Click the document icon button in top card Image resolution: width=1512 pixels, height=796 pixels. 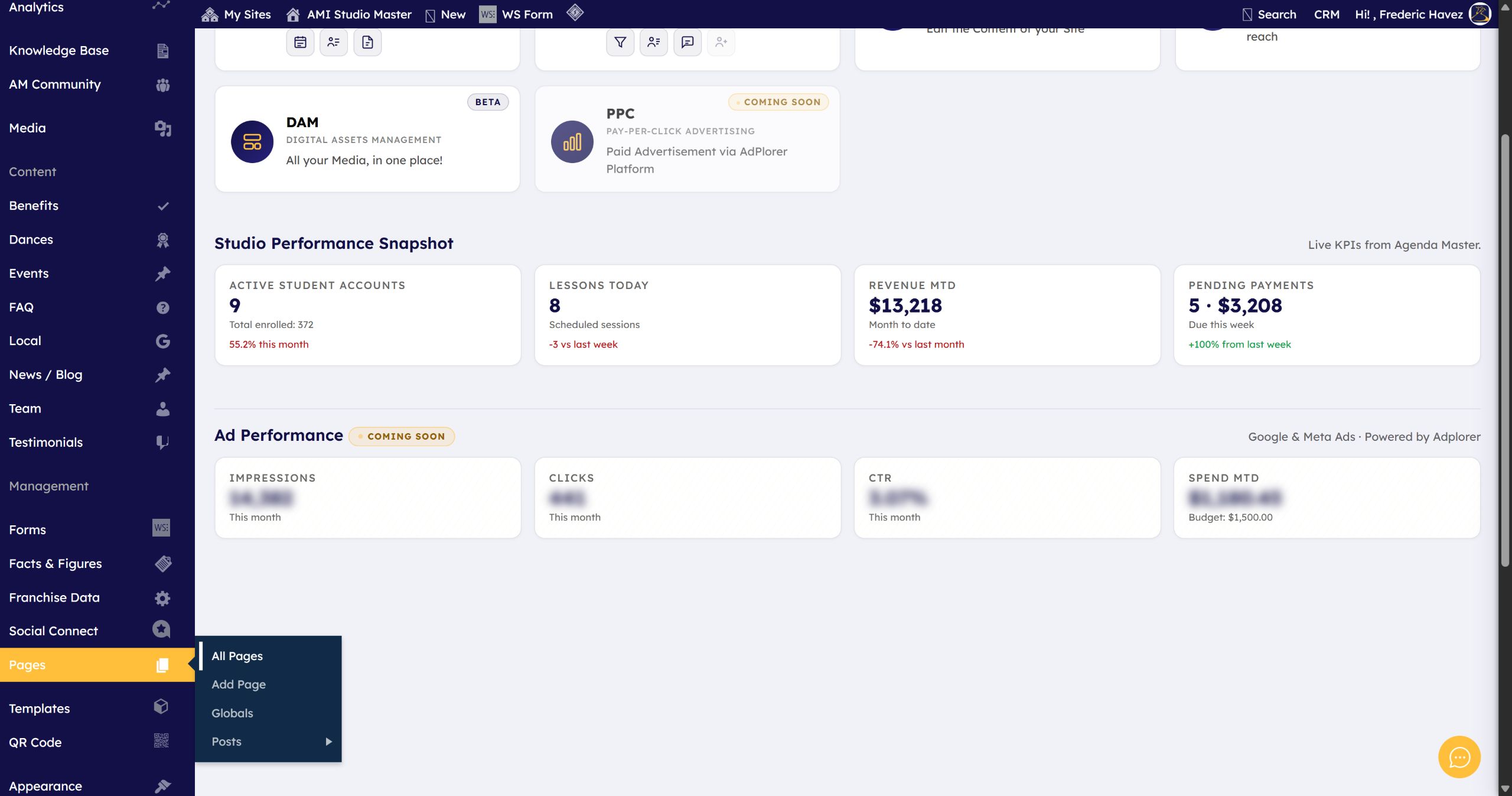[367, 42]
